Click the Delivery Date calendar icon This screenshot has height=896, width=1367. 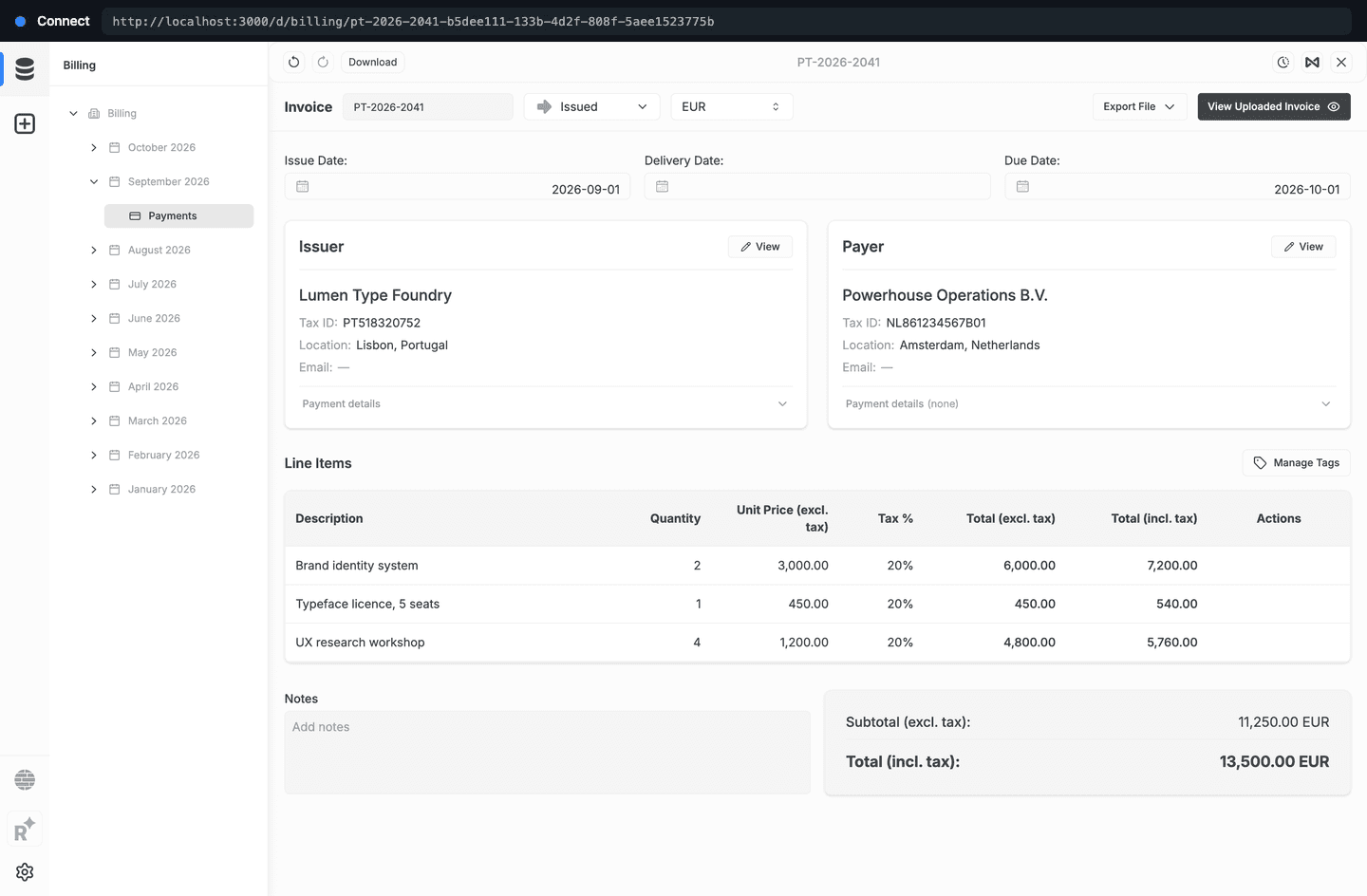(663, 187)
